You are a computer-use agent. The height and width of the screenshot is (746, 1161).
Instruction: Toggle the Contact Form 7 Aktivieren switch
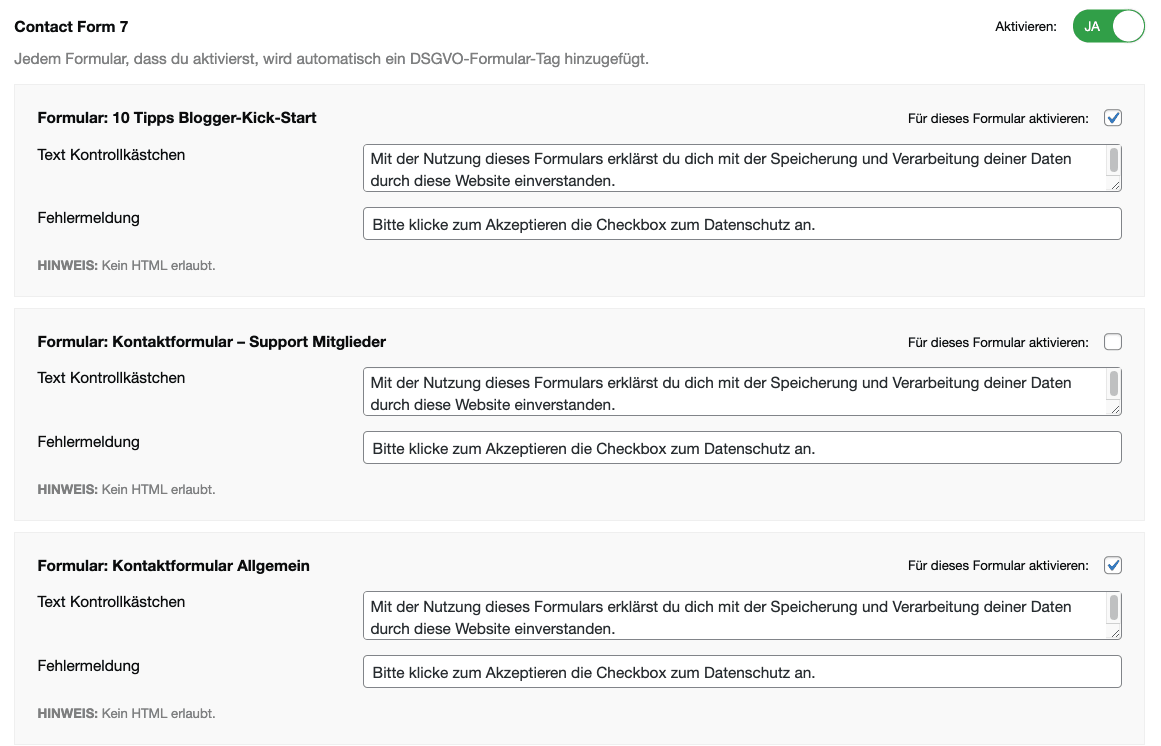coord(1108,27)
